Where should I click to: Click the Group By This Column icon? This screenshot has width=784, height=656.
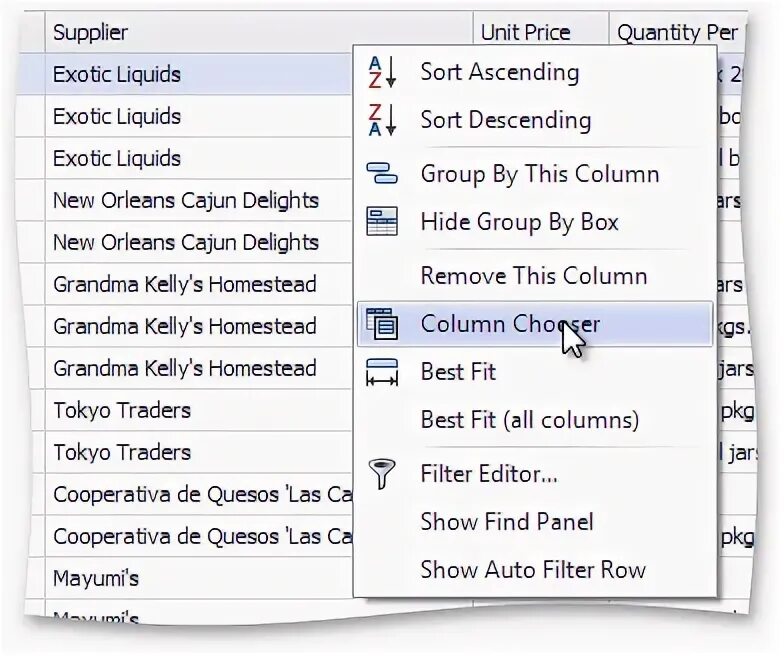(x=382, y=174)
